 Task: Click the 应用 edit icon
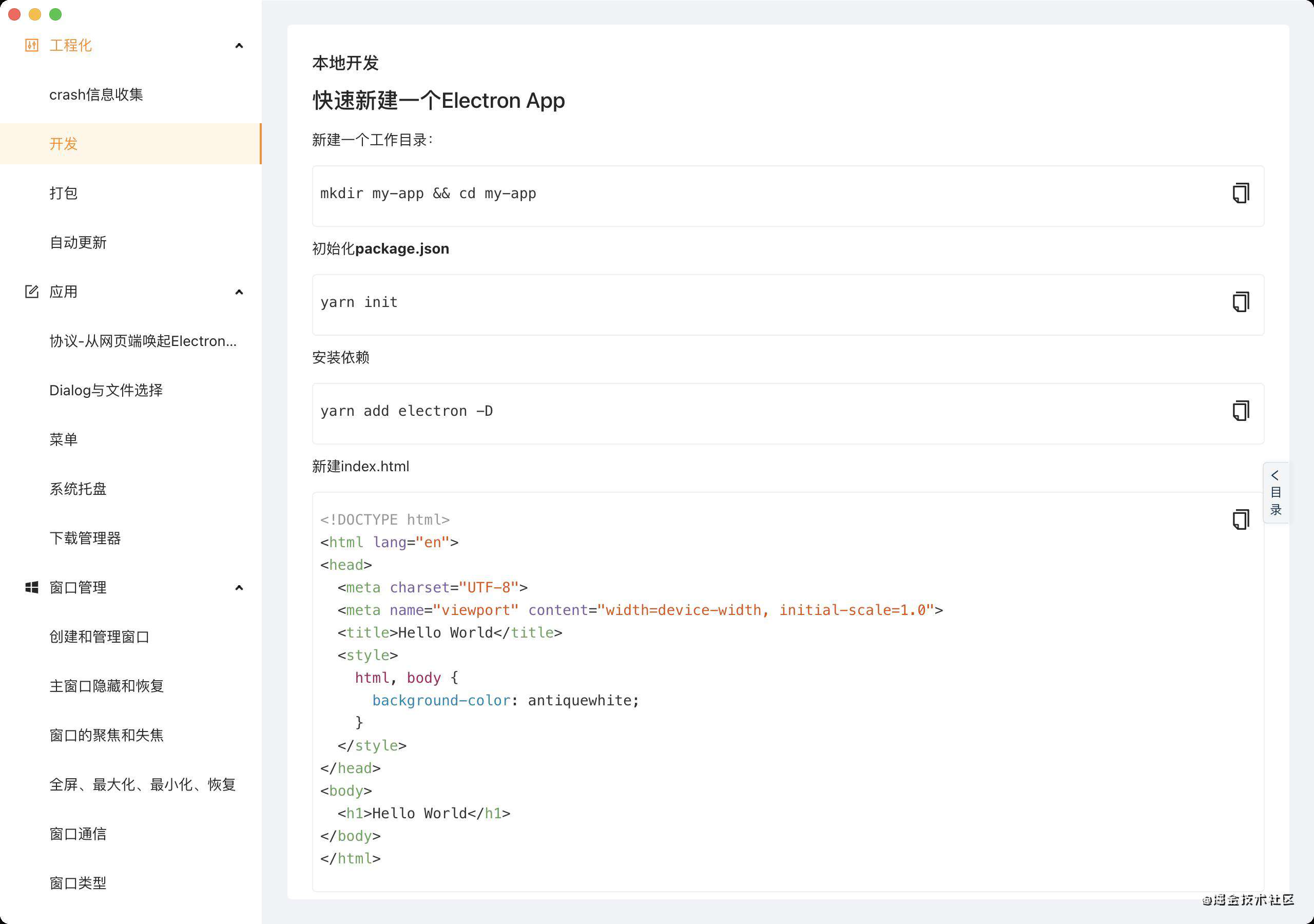pyautogui.click(x=31, y=292)
